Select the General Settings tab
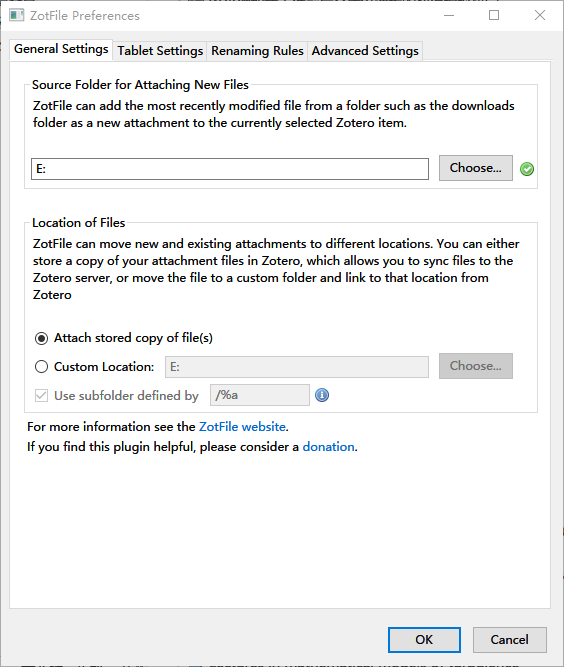Image resolution: width=564 pixels, height=667 pixels. point(61,49)
